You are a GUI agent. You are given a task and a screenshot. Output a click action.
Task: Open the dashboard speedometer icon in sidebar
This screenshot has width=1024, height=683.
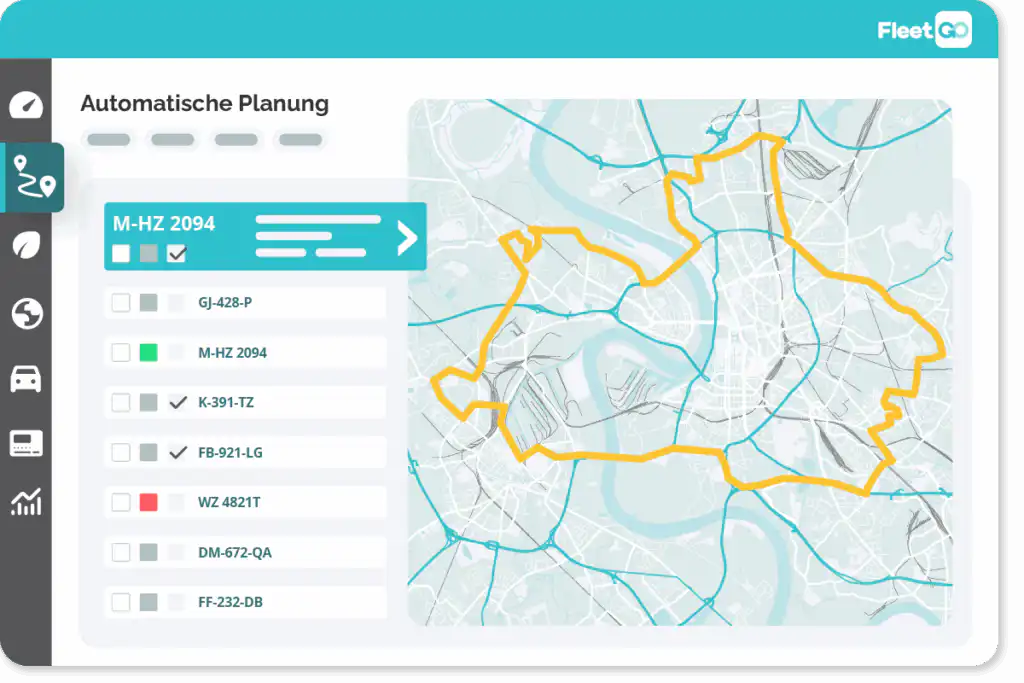point(26,104)
